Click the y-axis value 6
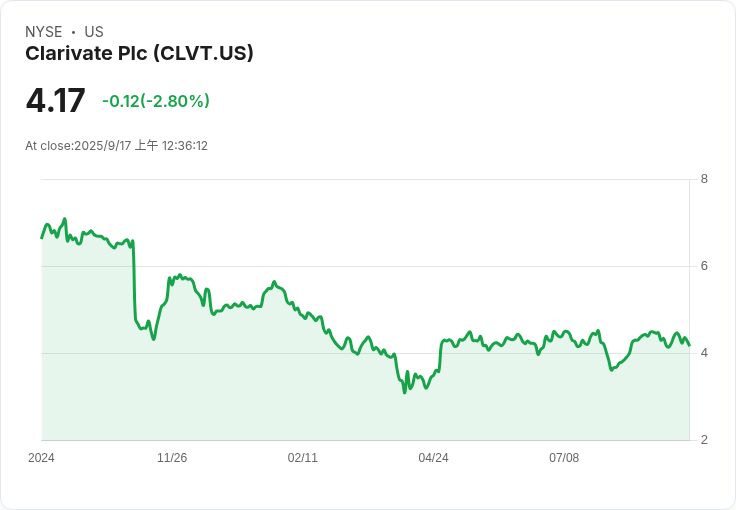Viewport: 736px width, 510px height. tap(704, 266)
